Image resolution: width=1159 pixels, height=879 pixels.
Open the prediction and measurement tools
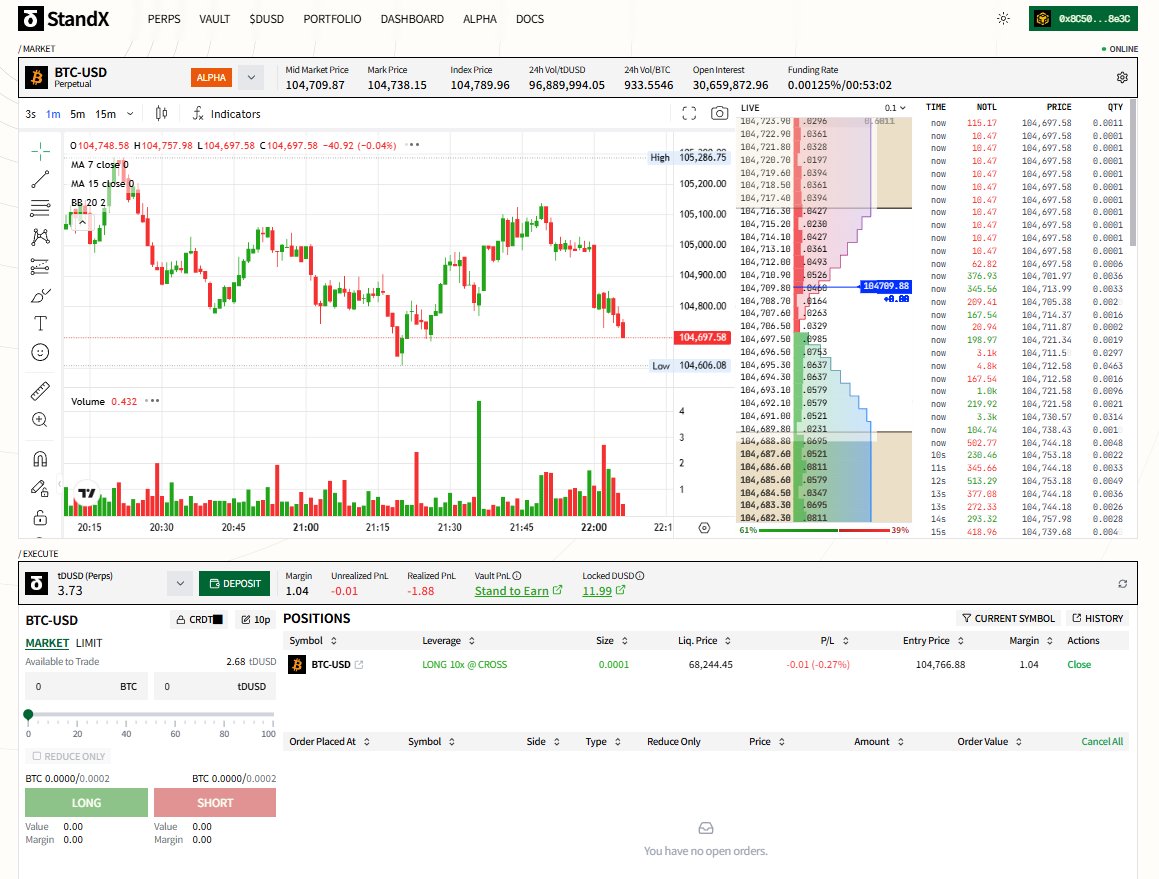coord(41,266)
